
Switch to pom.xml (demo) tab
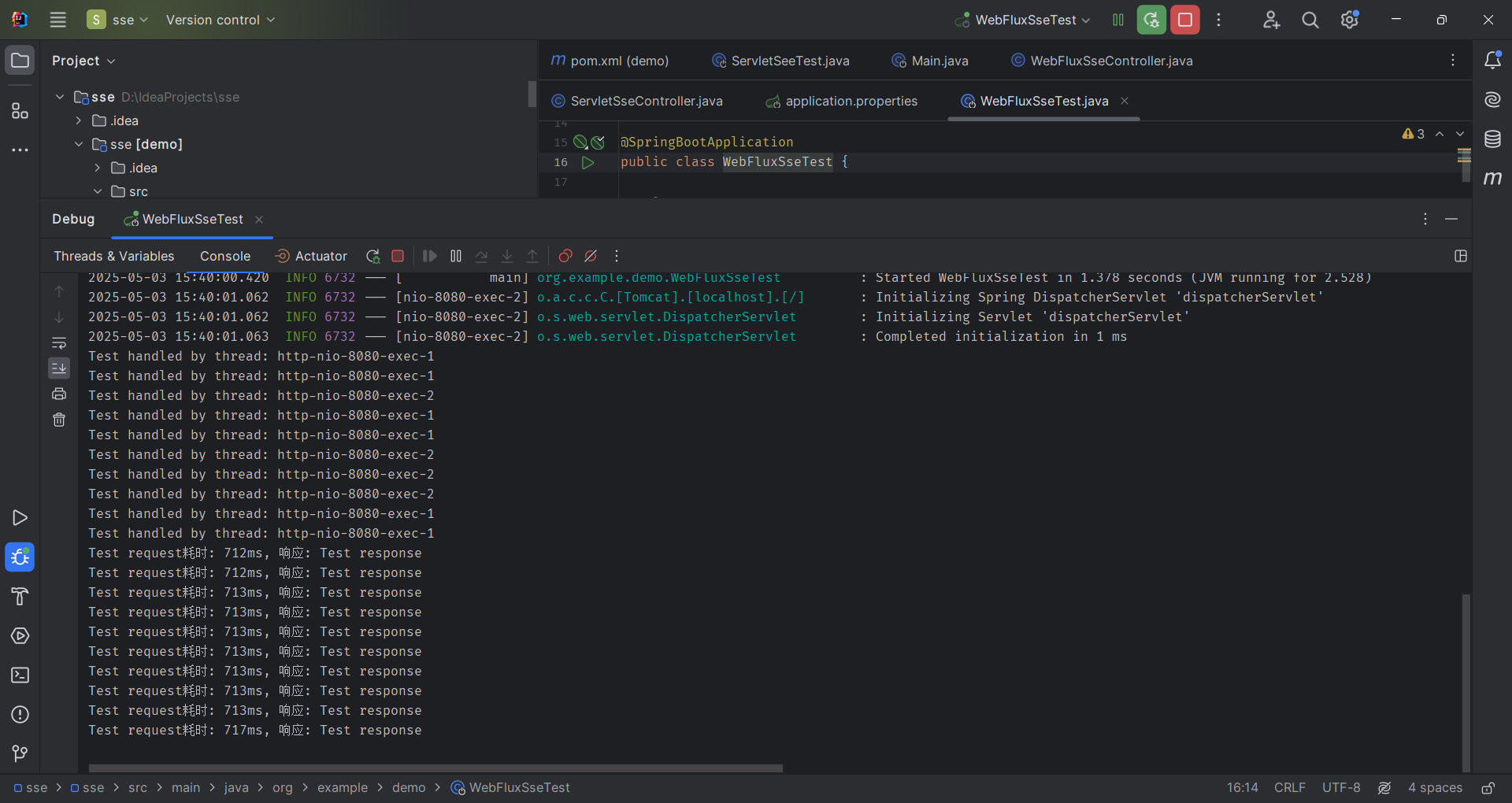(610, 61)
